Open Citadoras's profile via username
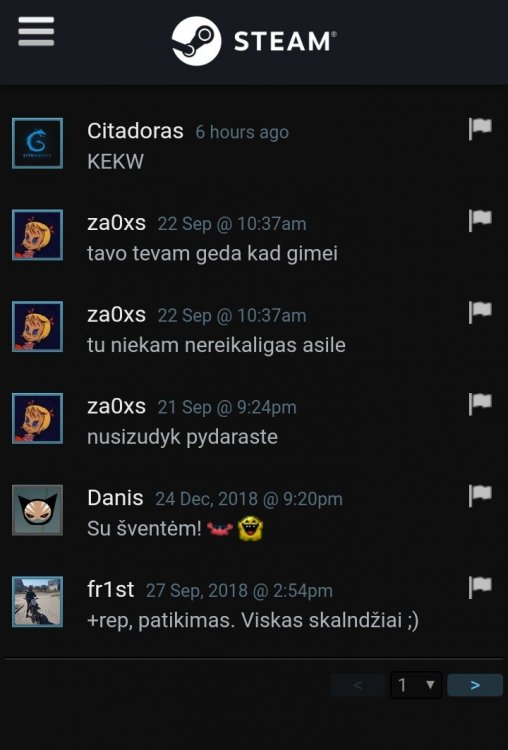508x750 pixels. [135, 131]
